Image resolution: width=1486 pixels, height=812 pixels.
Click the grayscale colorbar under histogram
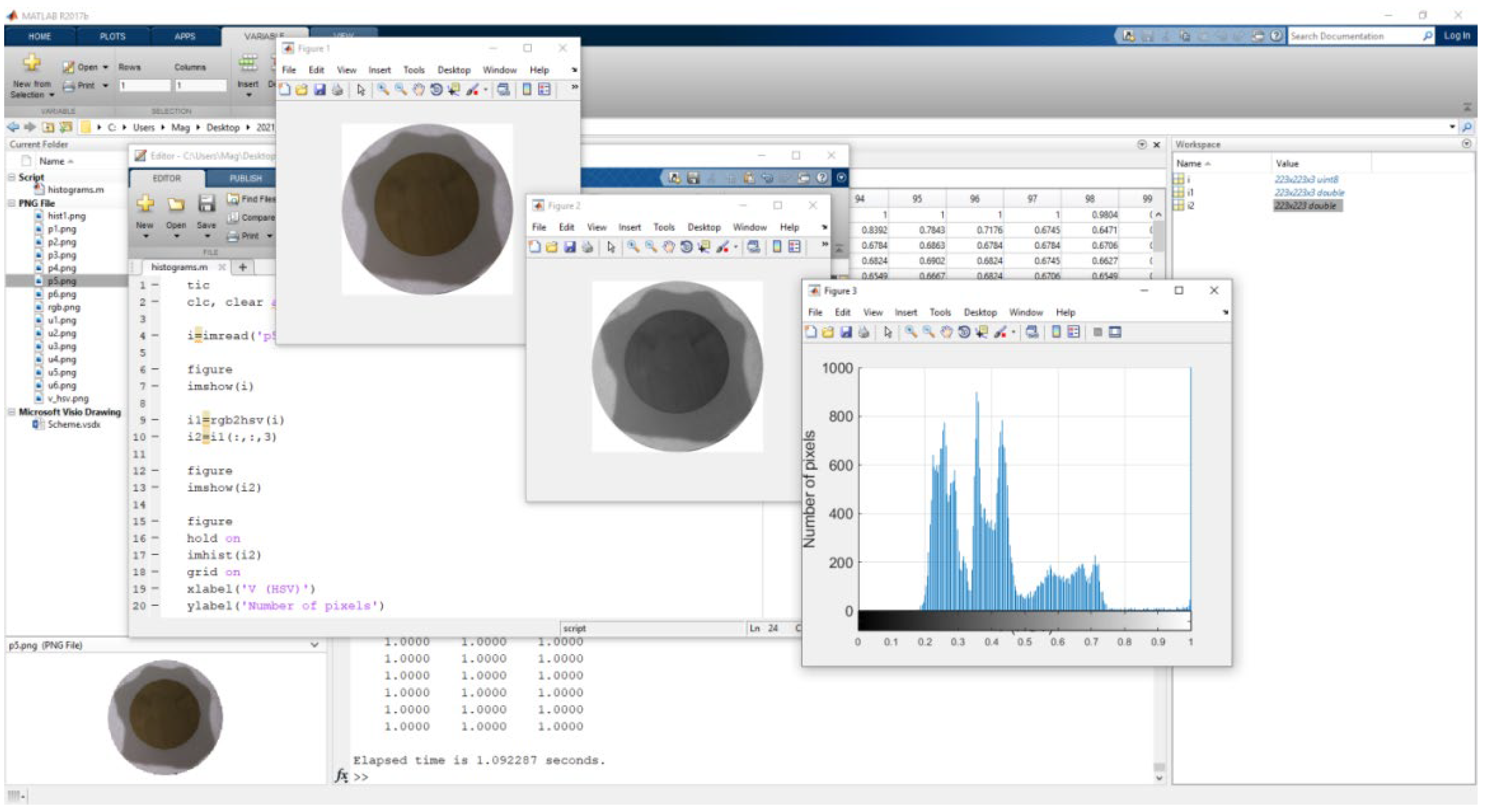coord(1024,621)
